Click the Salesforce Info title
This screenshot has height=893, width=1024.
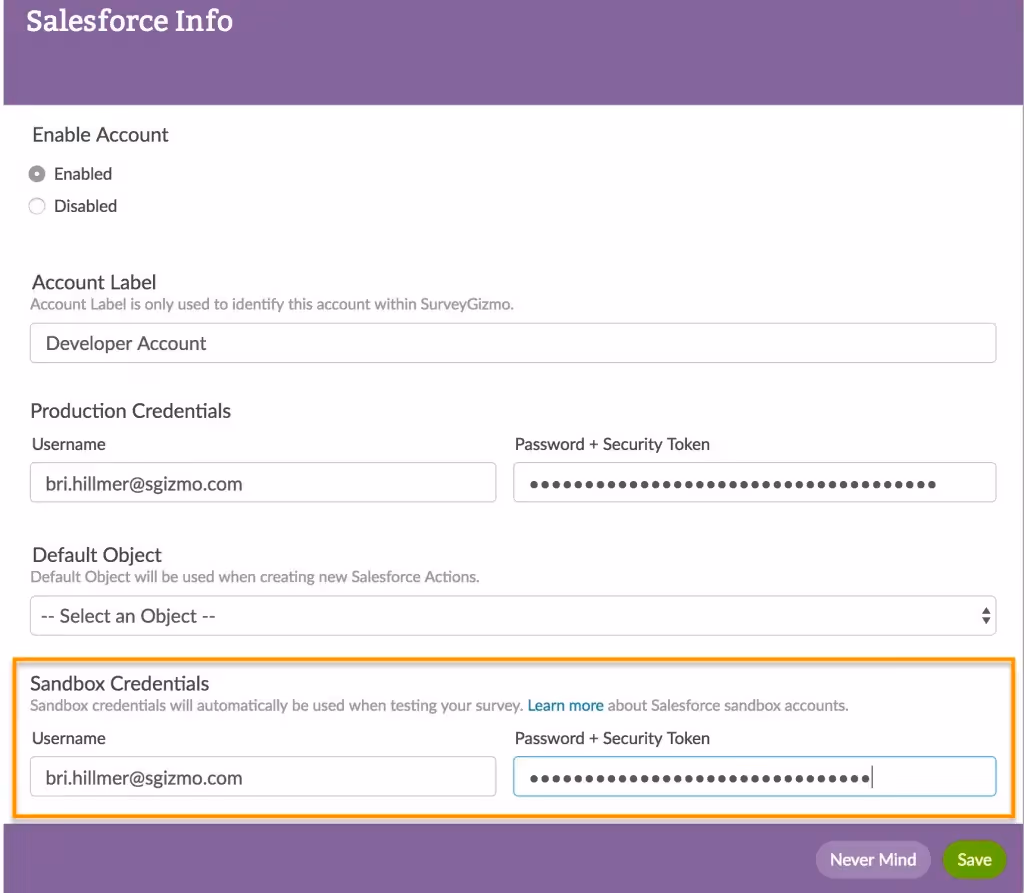129,21
